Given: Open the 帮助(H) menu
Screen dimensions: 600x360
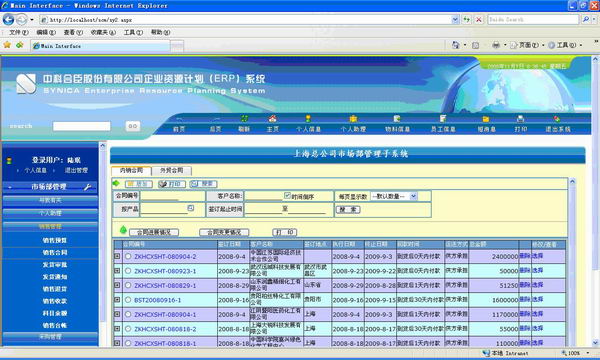Looking at the screenshot, I should [160, 33].
